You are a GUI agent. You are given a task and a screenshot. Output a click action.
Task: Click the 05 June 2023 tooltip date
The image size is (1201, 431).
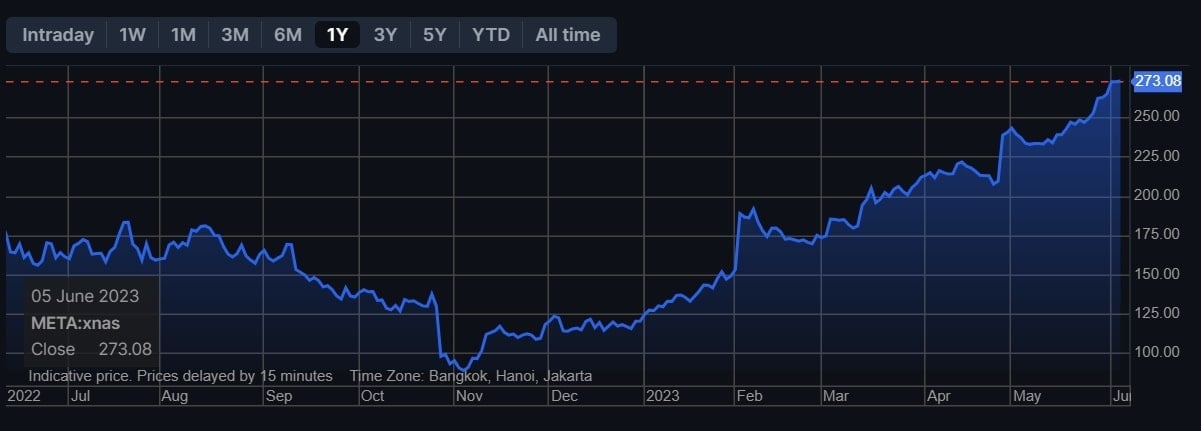pyautogui.click(x=85, y=296)
